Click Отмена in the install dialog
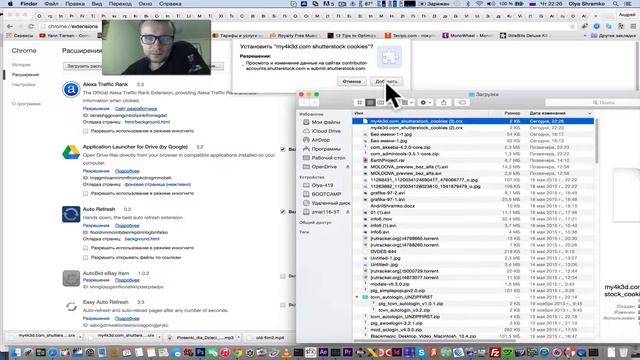Image resolution: width=640 pixels, height=360 pixels. tap(352, 82)
